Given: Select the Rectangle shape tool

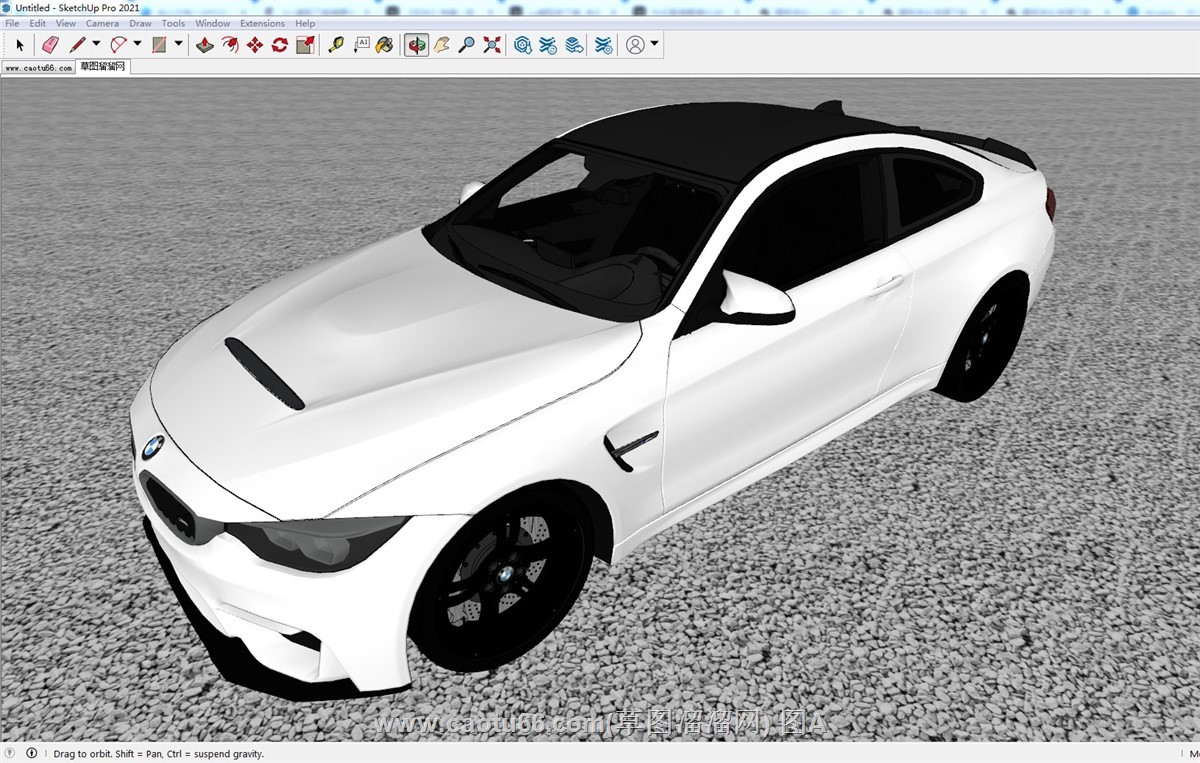Looking at the screenshot, I should pos(159,45).
